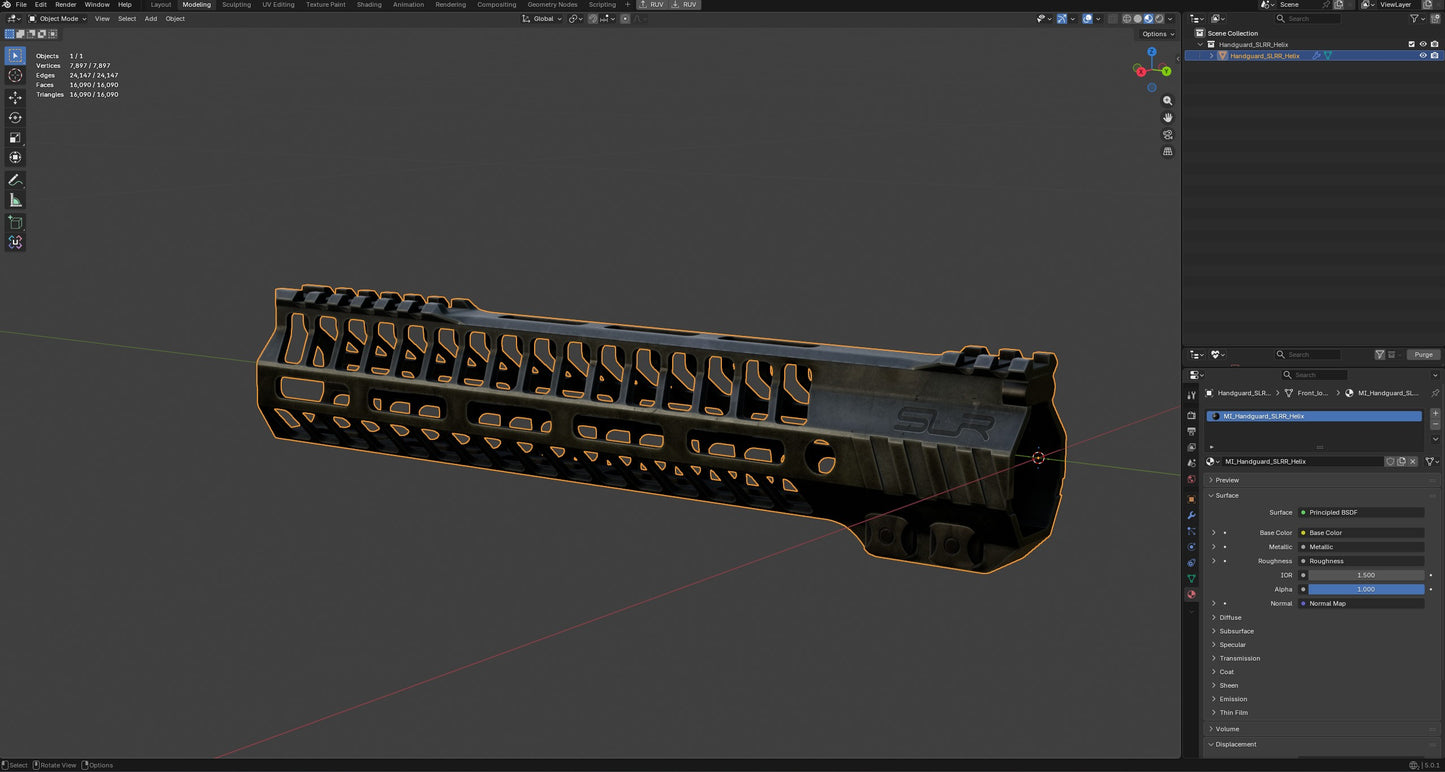Switch to solid viewport shading
1445x772 pixels.
point(1137,19)
